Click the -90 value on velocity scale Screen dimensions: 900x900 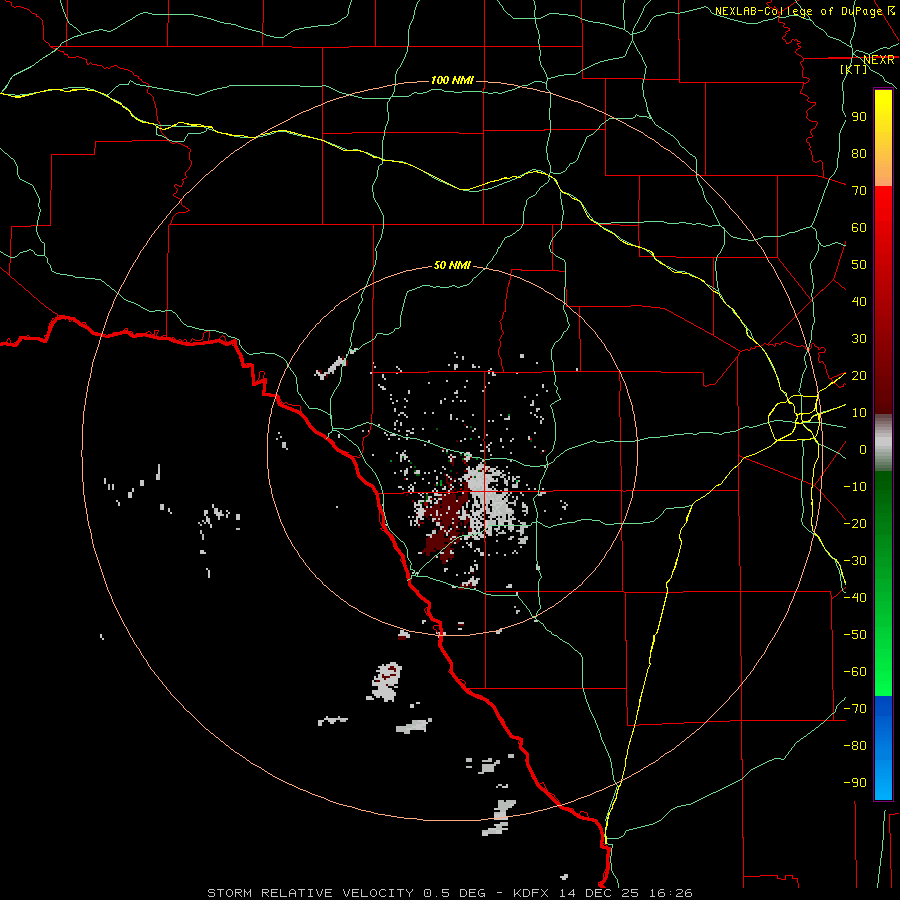855,783
